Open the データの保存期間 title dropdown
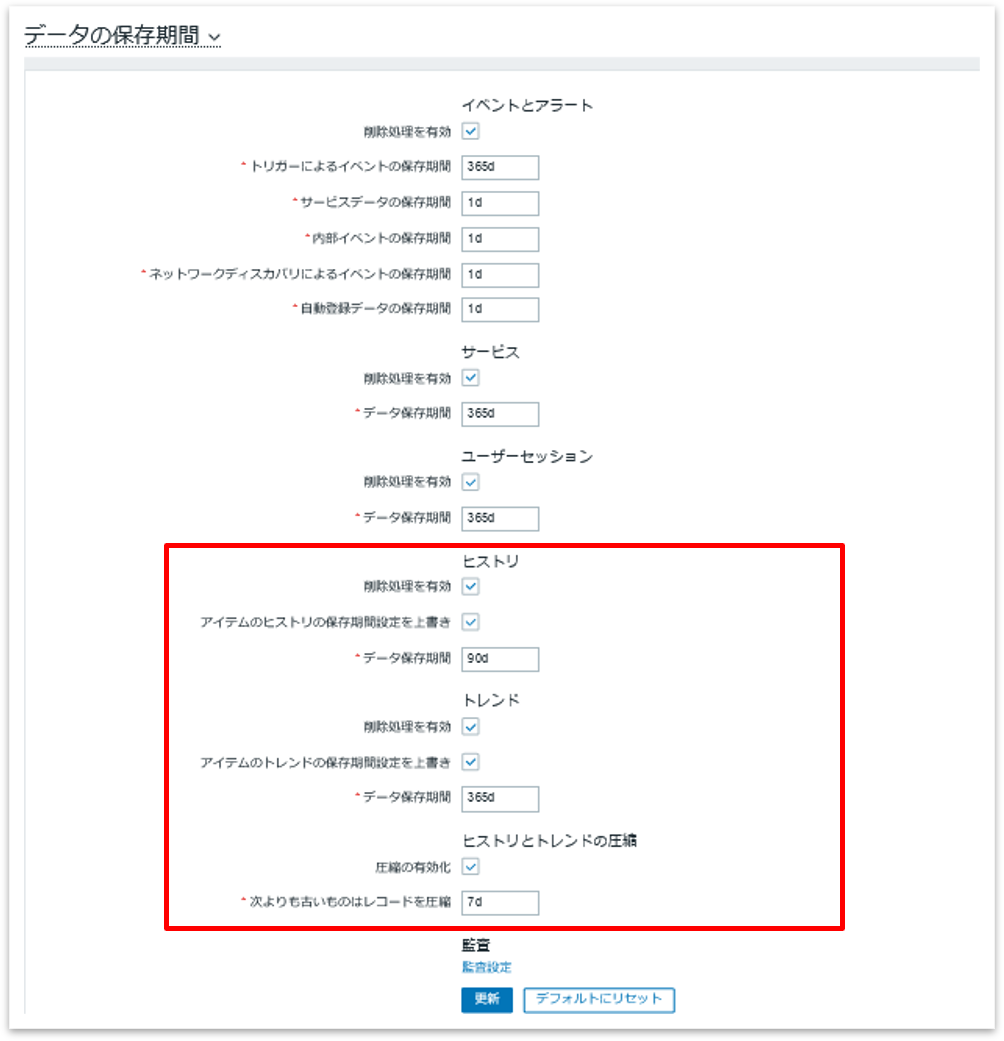This screenshot has height=1041, width=1004. [122, 35]
